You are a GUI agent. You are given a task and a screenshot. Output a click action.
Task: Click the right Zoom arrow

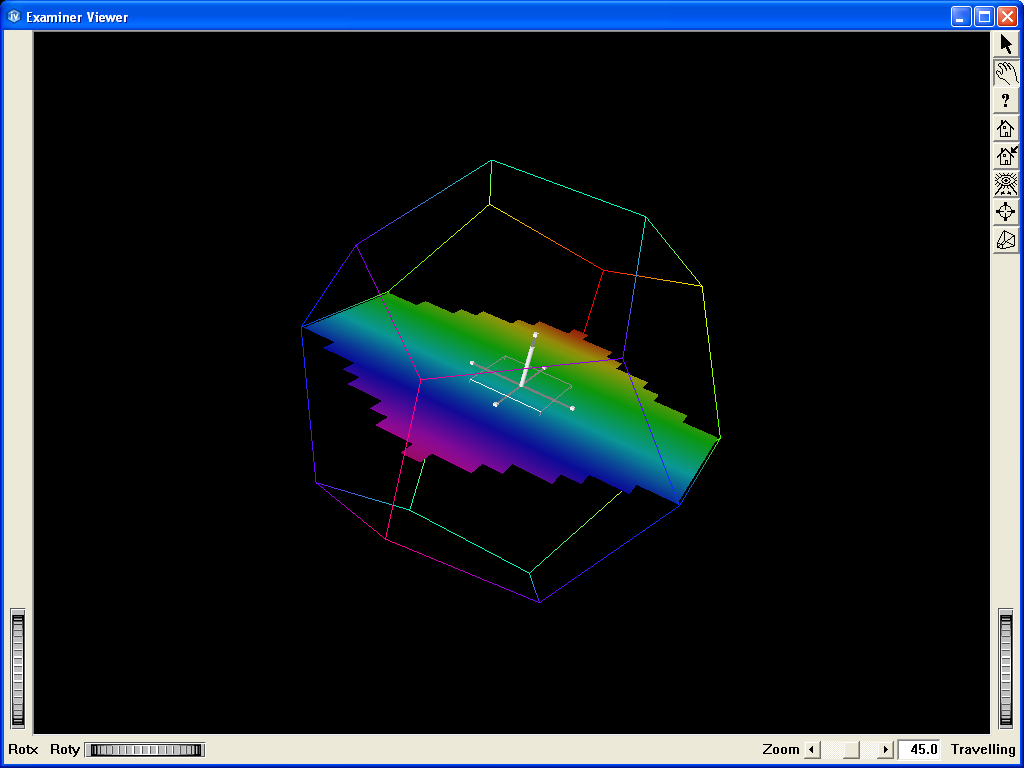tap(886, 749)
